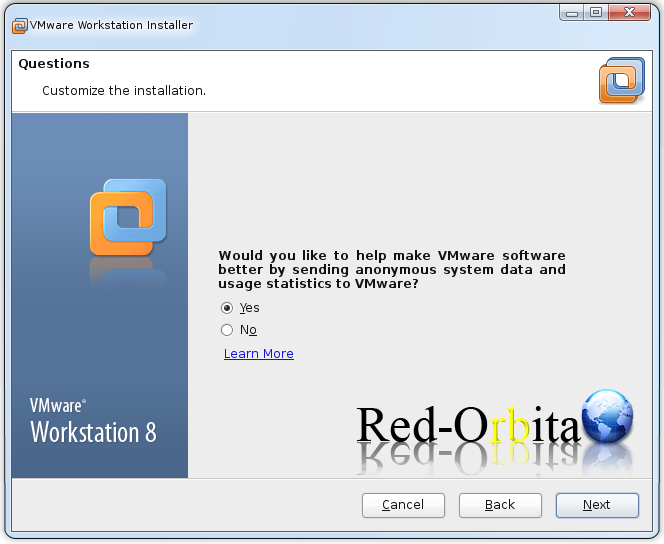Image resolution: width=664 pixels, height=544 pixels.
Task: Close the installer window
Action: coord(629,13)
